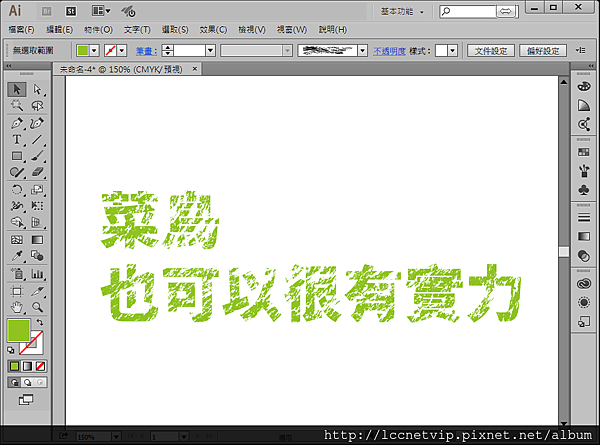Set paint mode to None
This screenshot has height=445, width=600.
(40, 366)
